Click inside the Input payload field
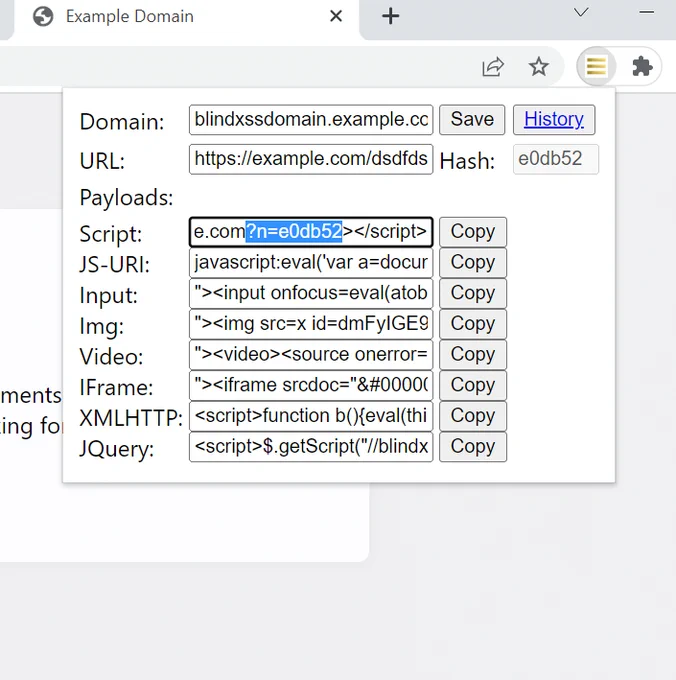The image size is (676, 680). [311, 294]
